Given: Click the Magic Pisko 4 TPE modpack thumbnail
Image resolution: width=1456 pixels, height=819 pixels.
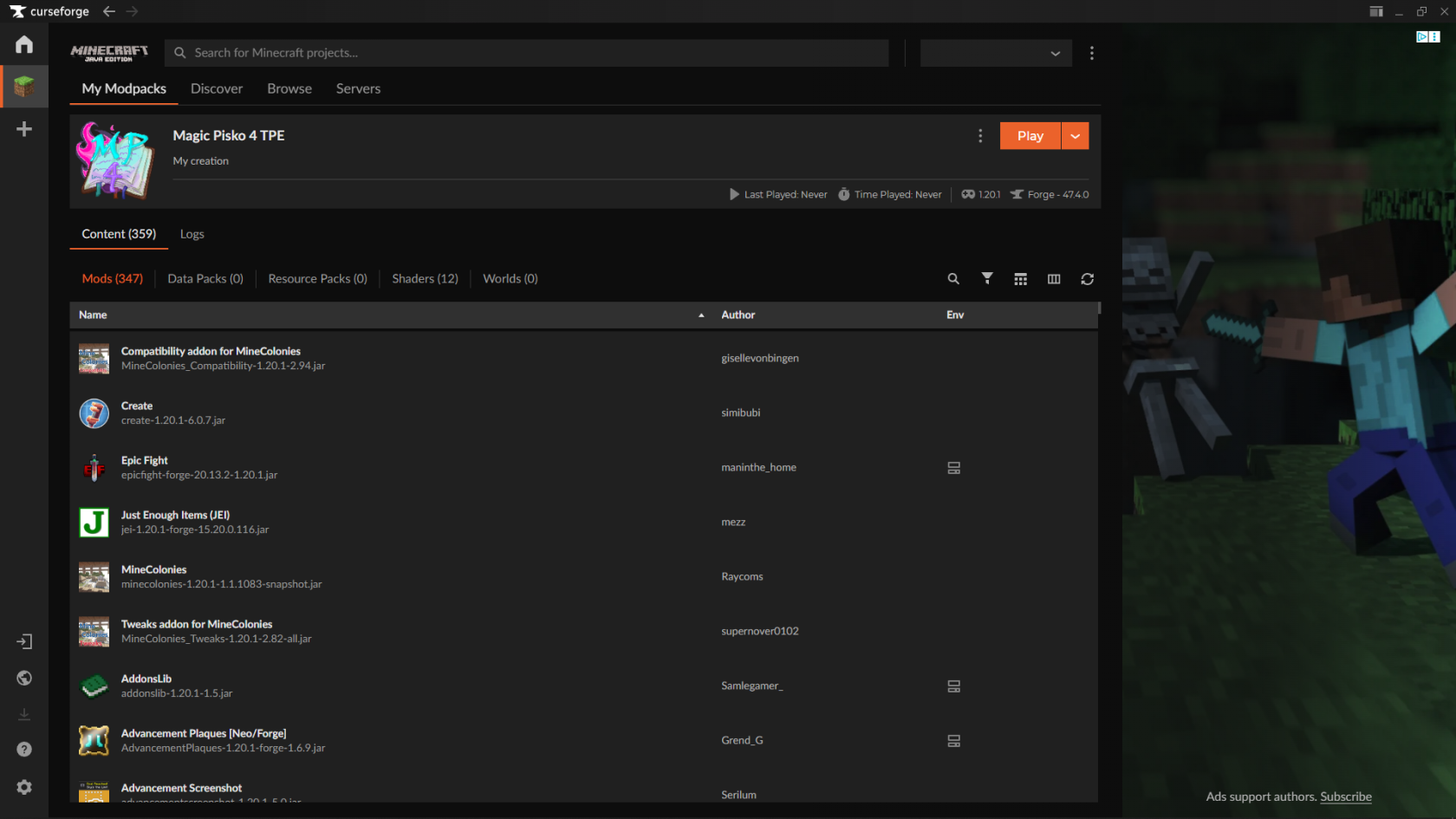Looking at the screenshot, I should point(114,160).
